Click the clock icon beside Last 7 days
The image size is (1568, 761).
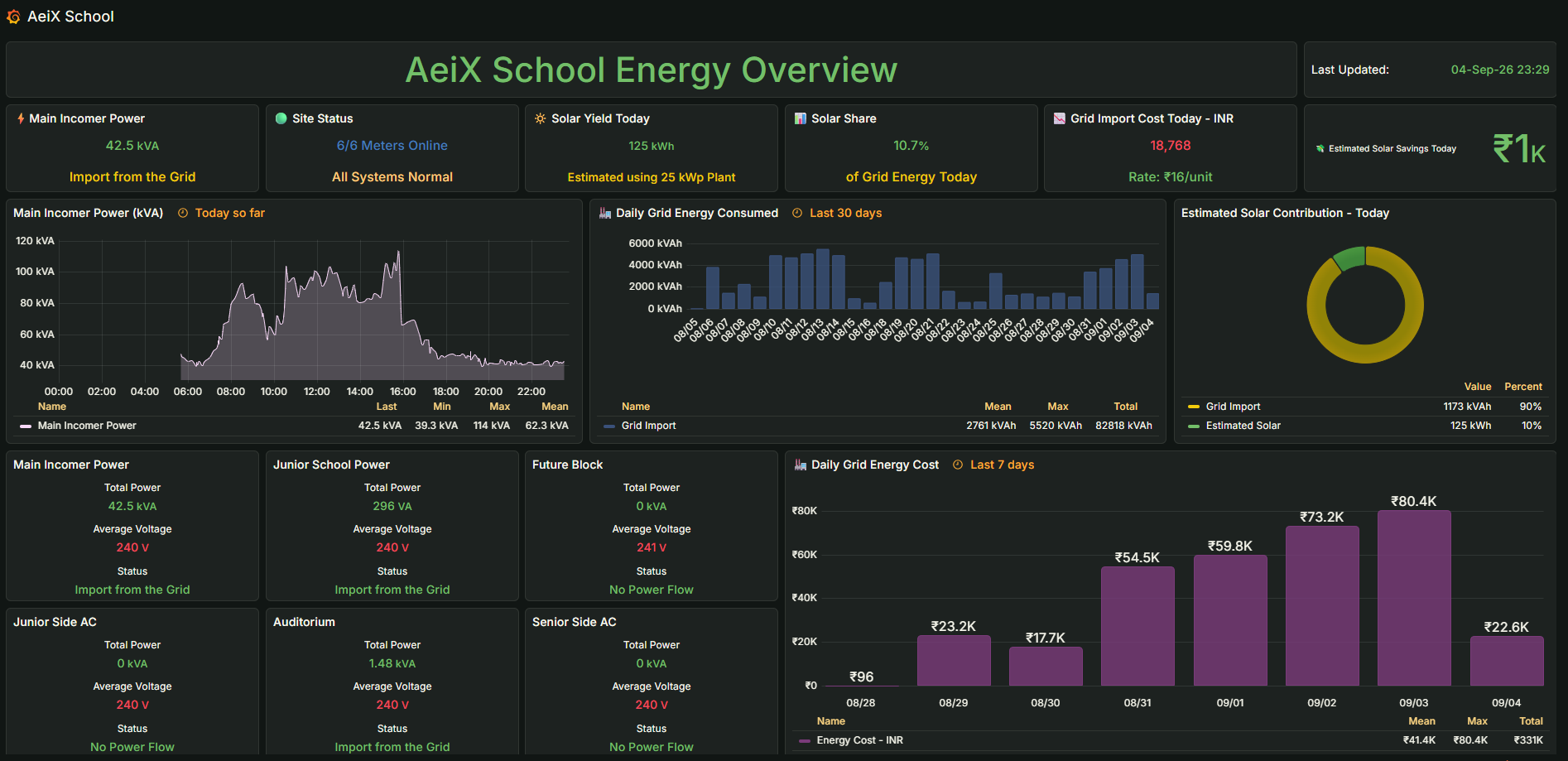pyautogui.click(x=958, y=465)
